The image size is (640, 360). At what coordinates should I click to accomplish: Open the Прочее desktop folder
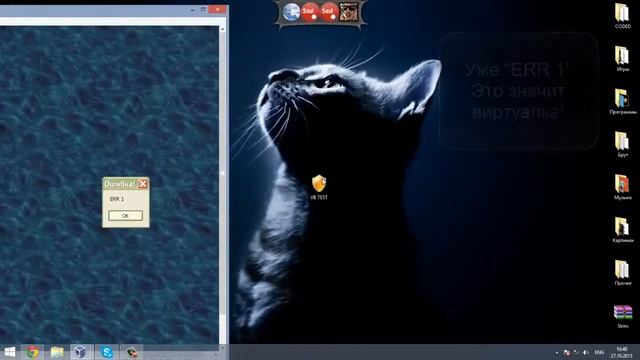click(x=622, y=273)
